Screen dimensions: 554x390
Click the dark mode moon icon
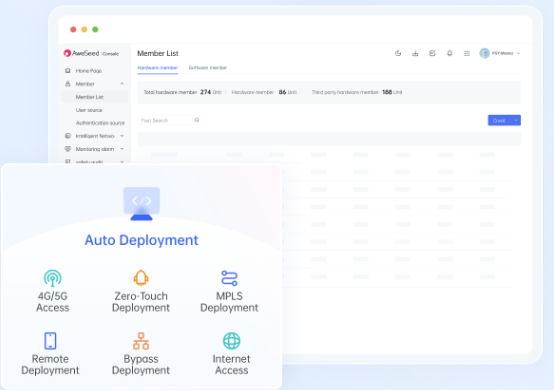[x=398, y=53]
